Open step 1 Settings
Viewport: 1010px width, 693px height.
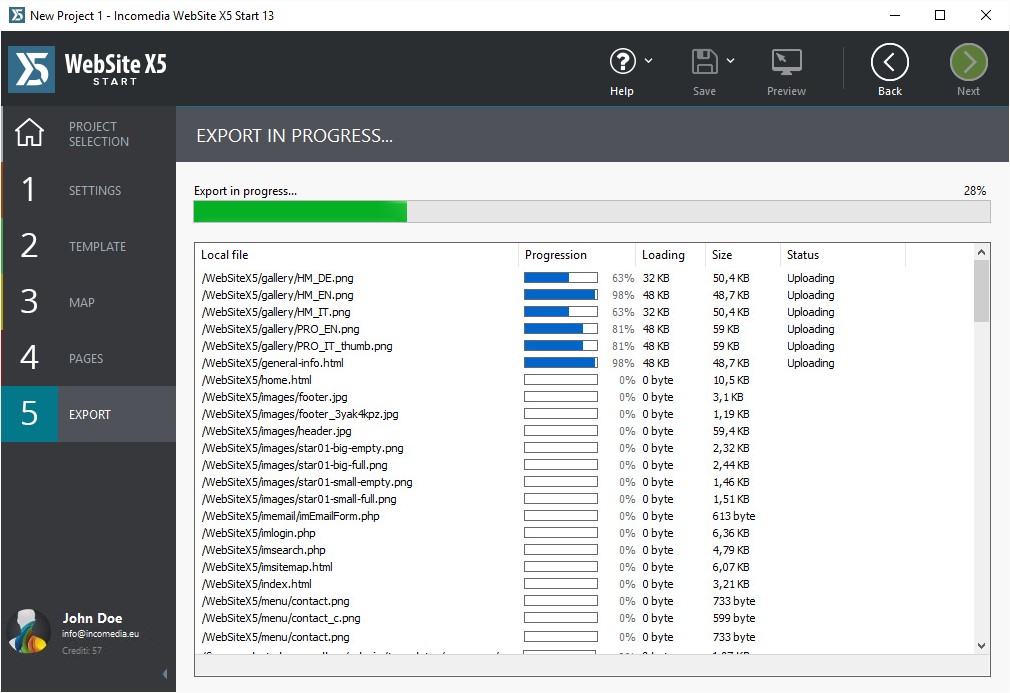pos(88,190)
